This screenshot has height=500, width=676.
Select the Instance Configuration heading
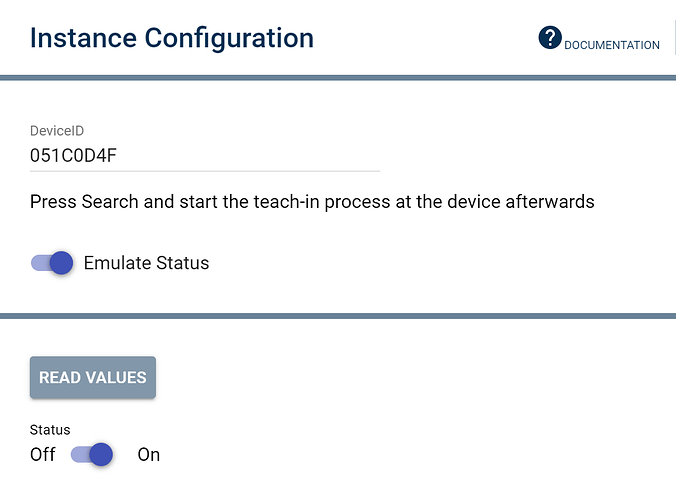tap(172, 38)
